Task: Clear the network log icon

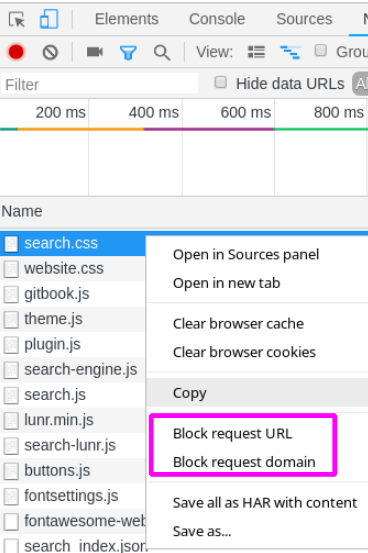Action: (50, 53)
